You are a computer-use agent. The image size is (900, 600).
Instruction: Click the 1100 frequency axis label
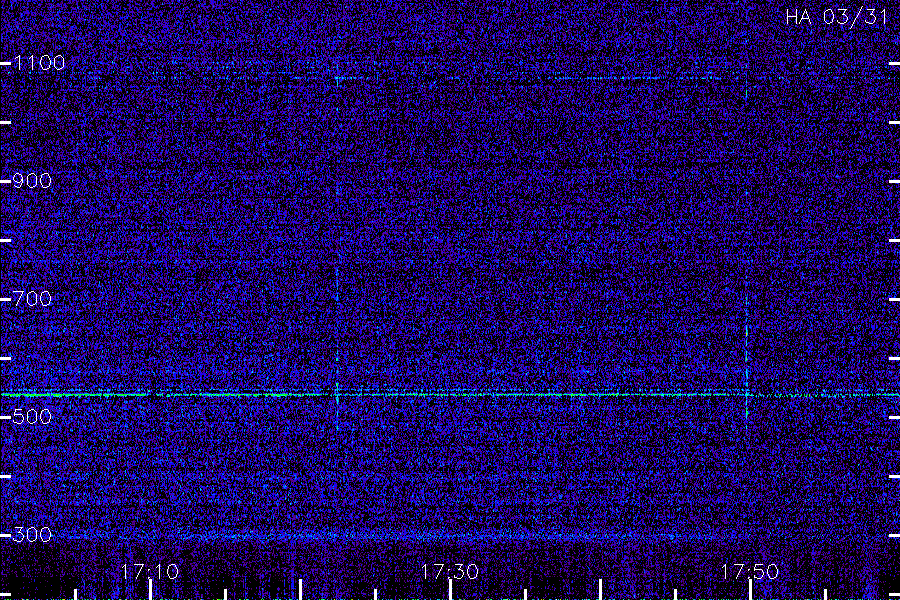(39, 63)
